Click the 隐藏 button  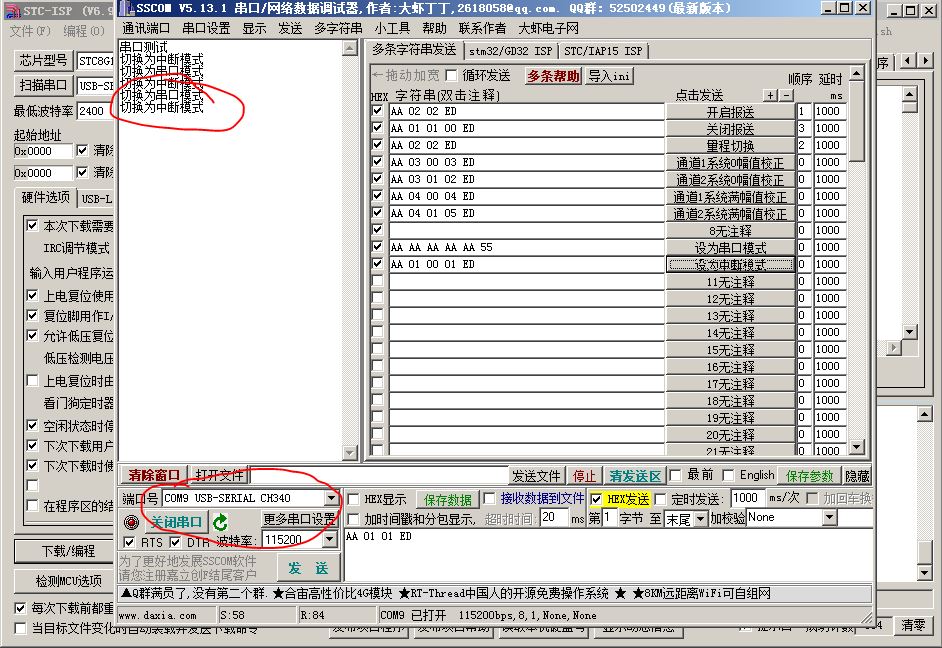(x=857, y=476)
